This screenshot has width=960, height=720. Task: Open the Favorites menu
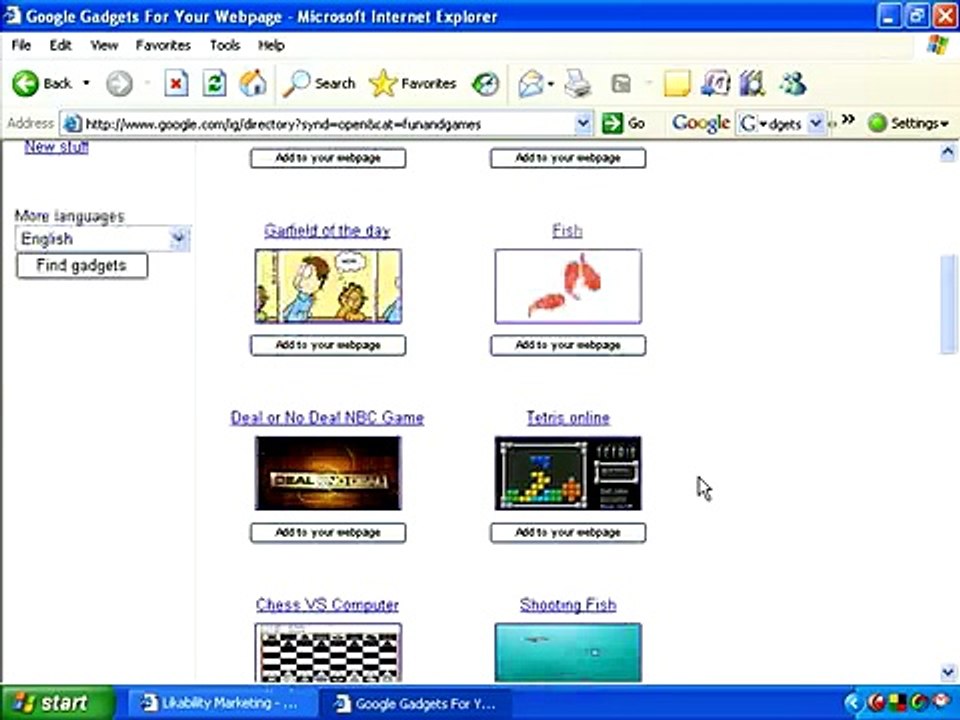click(163, 45)
